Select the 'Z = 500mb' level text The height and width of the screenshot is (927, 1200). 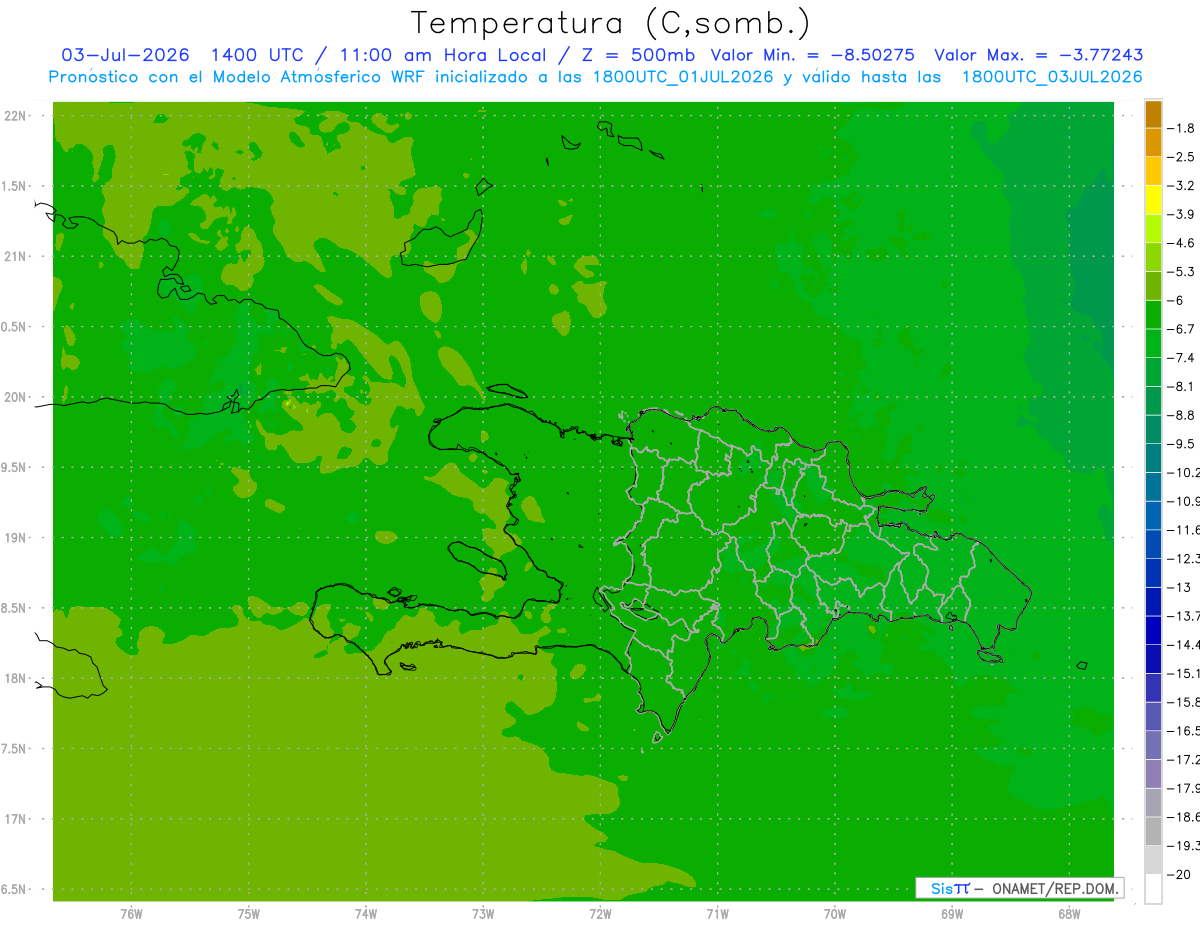(x=636, y=55)
